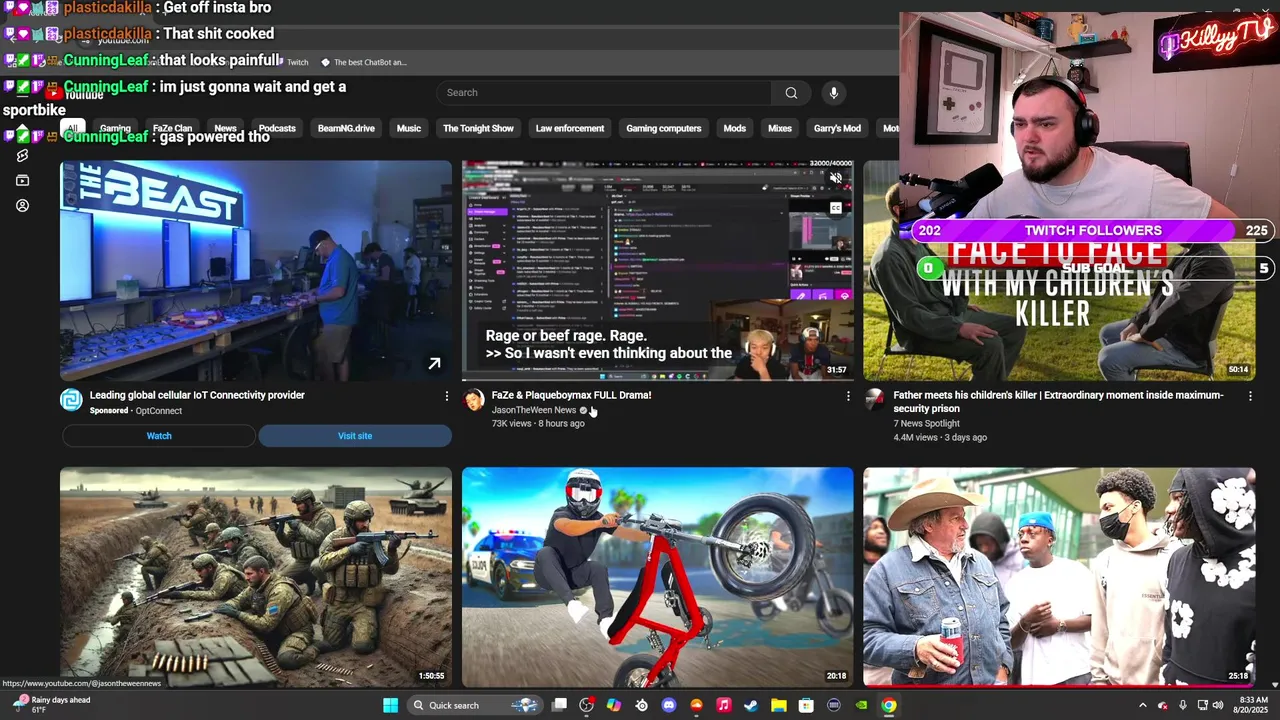Open more options for FaZe & Plaqueboymax video
1280x720 pixels.
pos(848,396)
